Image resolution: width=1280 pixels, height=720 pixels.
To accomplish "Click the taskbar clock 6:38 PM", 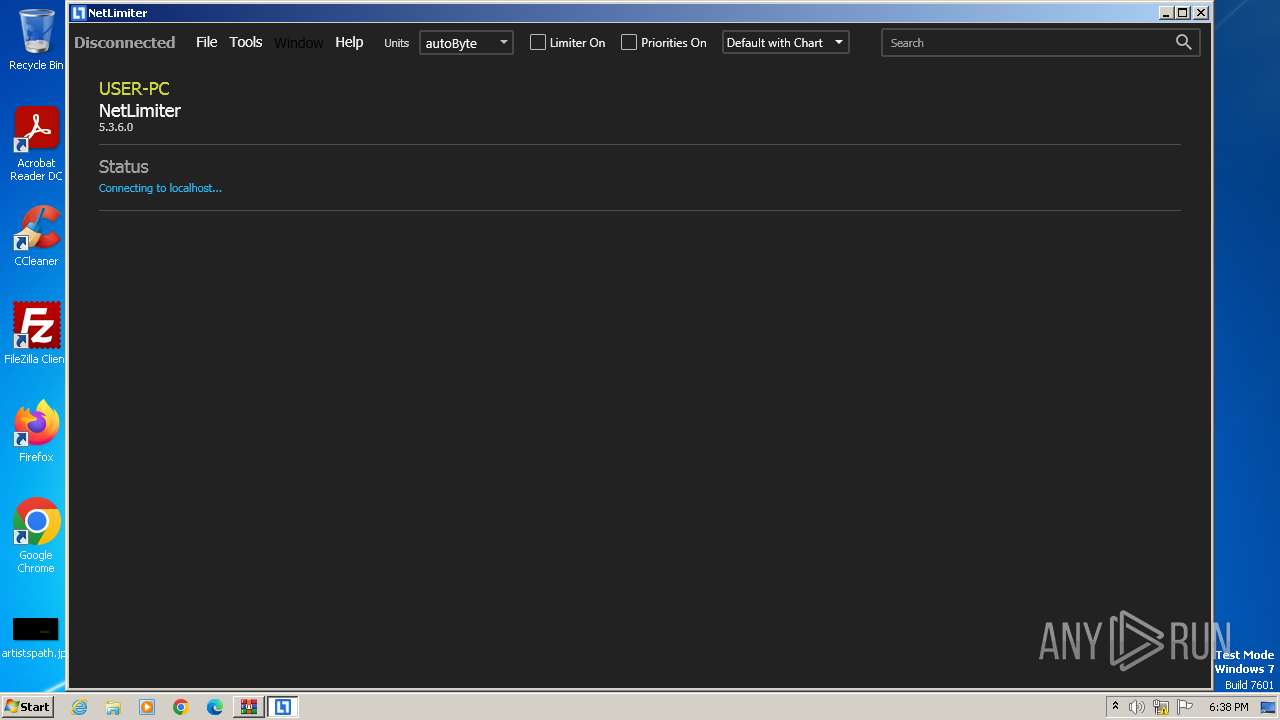I will pyautogui.click(x=1228, y=707).
